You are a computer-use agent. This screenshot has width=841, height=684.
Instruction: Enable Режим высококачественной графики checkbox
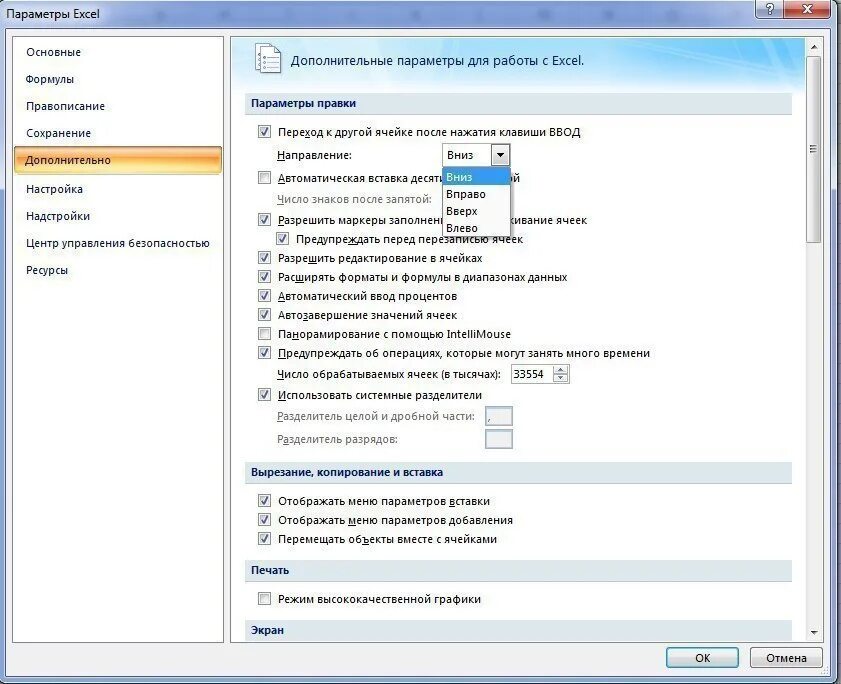point(264,599)
